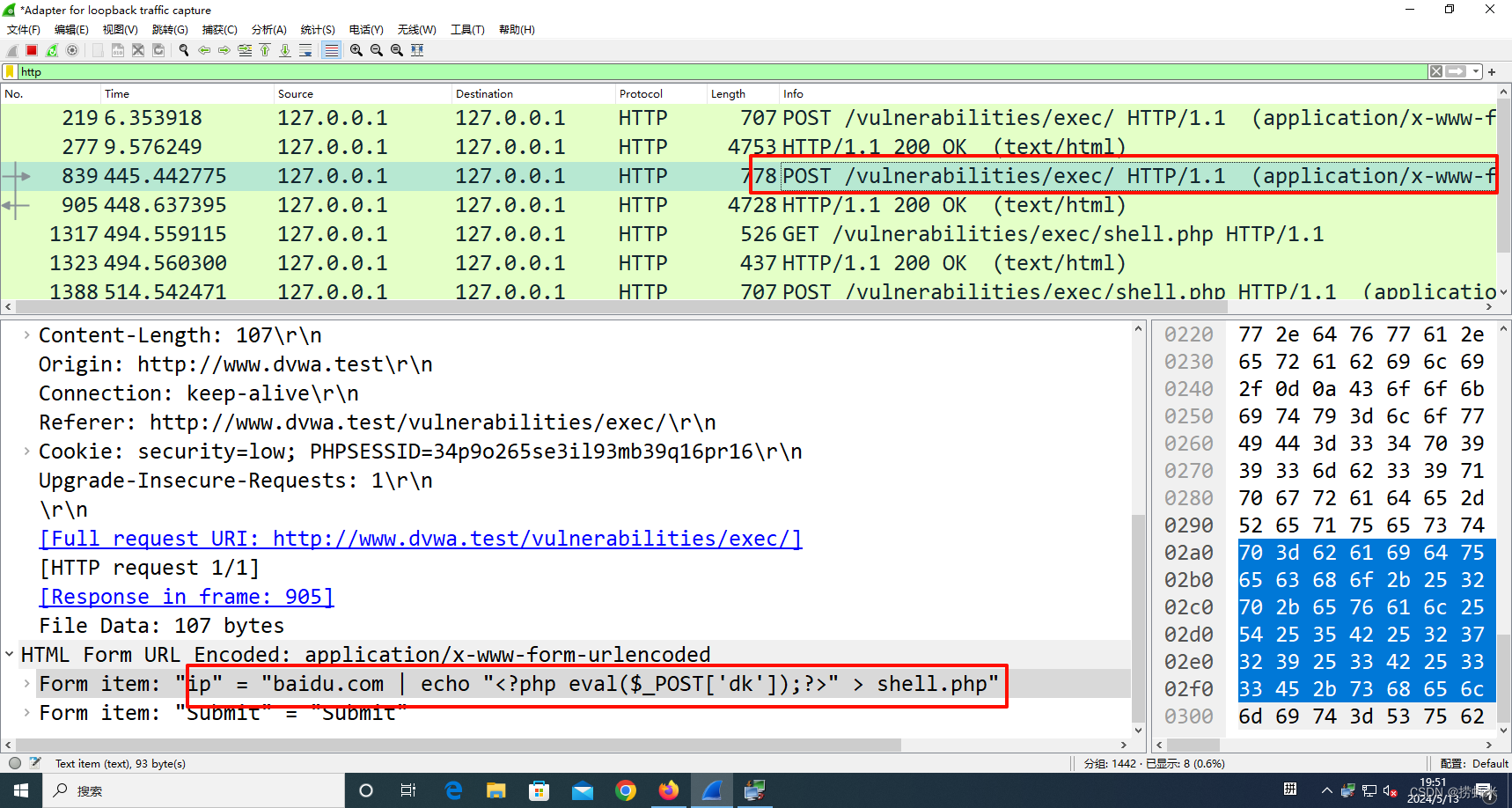Select packet number 219
Viewport: 1512px width, 808px height.
748,118
